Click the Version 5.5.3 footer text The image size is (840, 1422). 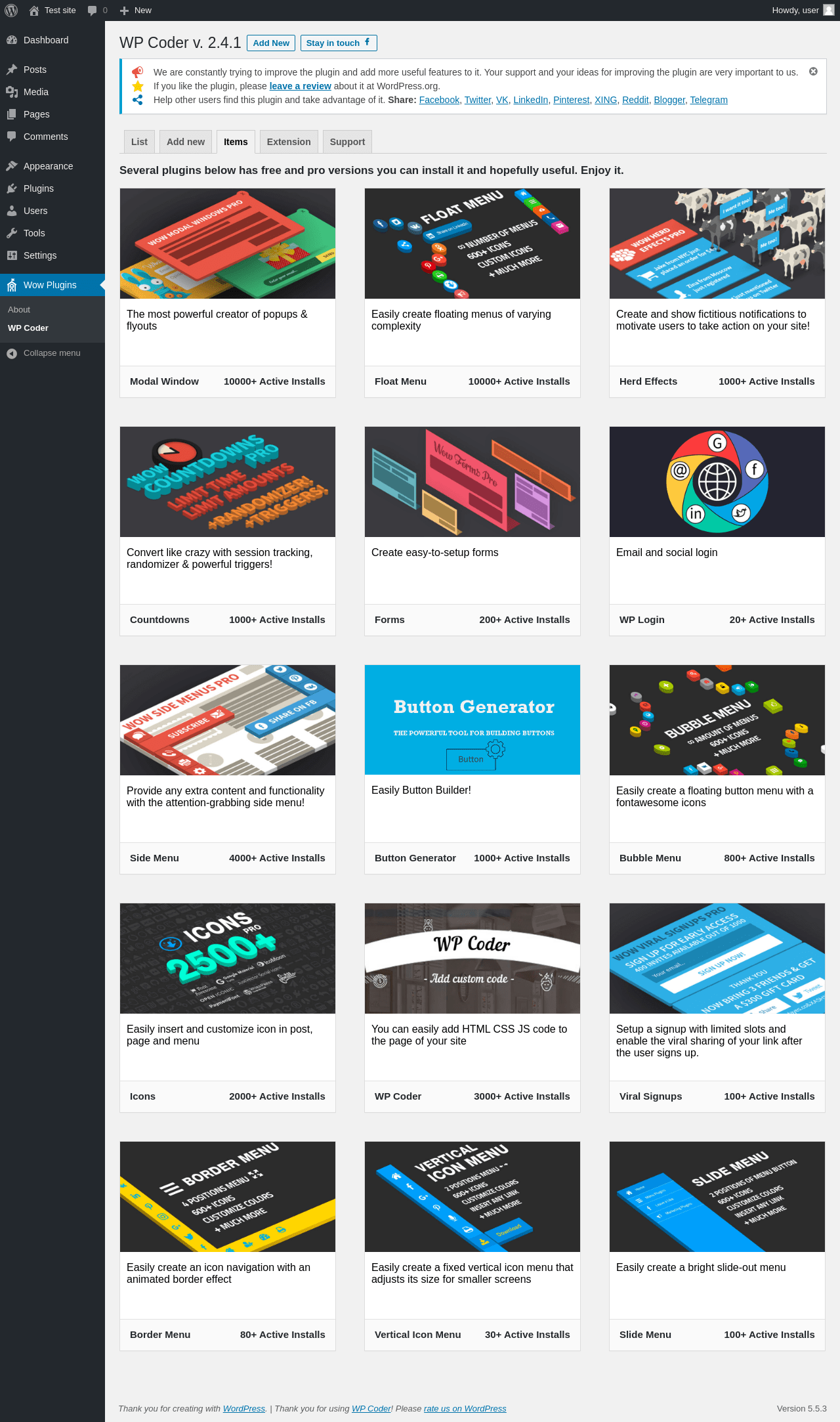click(801, 1408)
